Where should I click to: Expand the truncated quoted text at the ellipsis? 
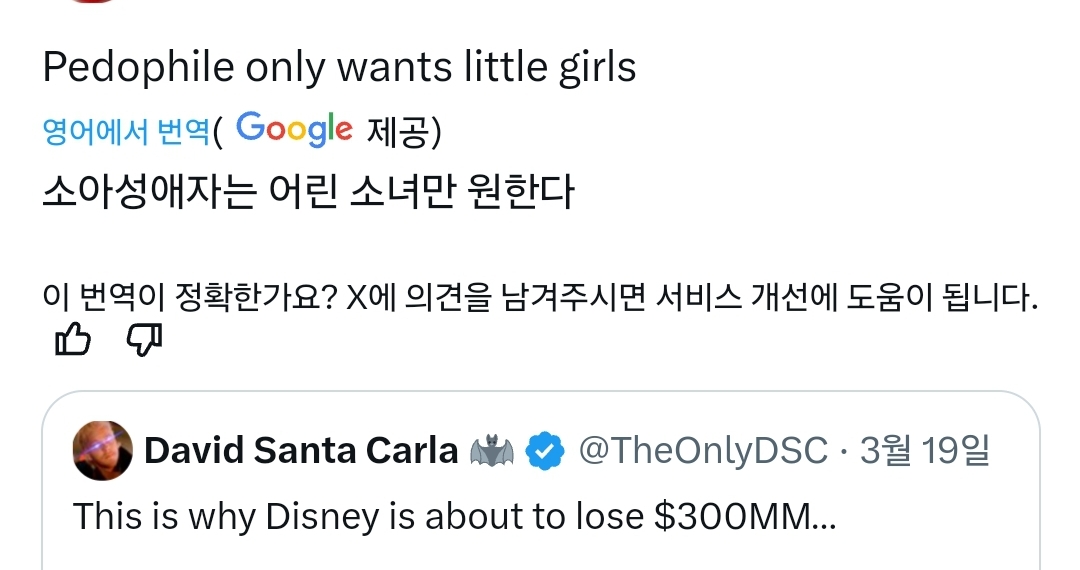[821, 518]
